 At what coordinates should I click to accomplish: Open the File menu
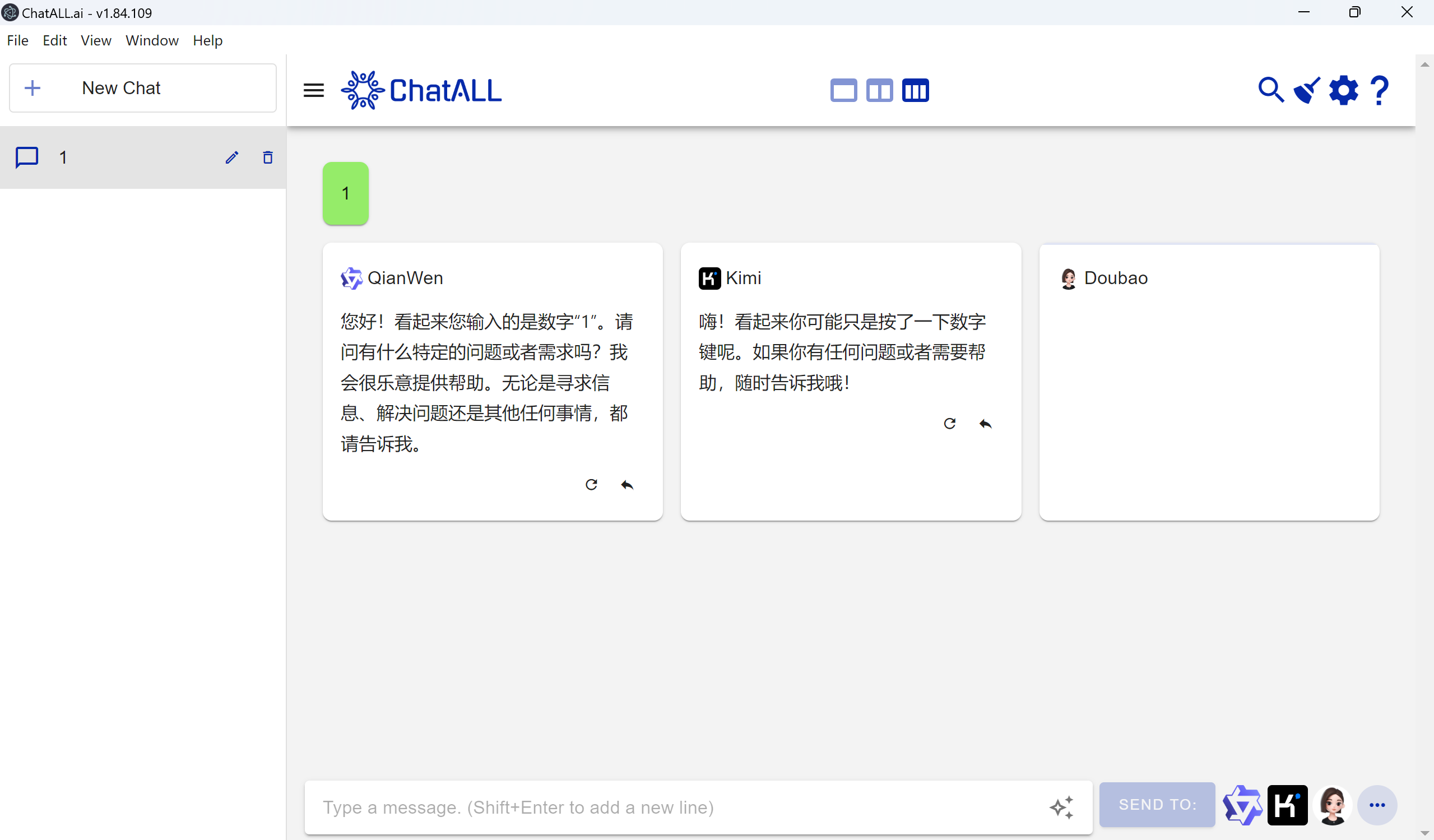click(17, 40)
